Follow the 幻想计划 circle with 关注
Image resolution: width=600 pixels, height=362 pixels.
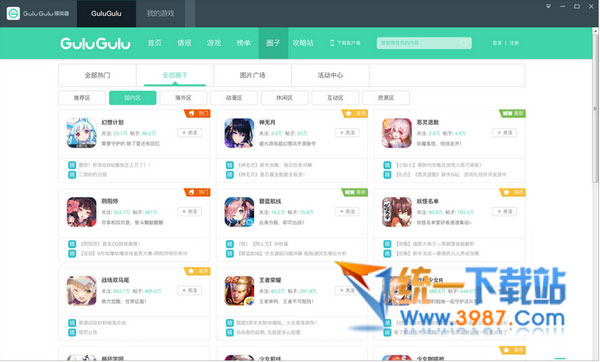tap(189, 133)
